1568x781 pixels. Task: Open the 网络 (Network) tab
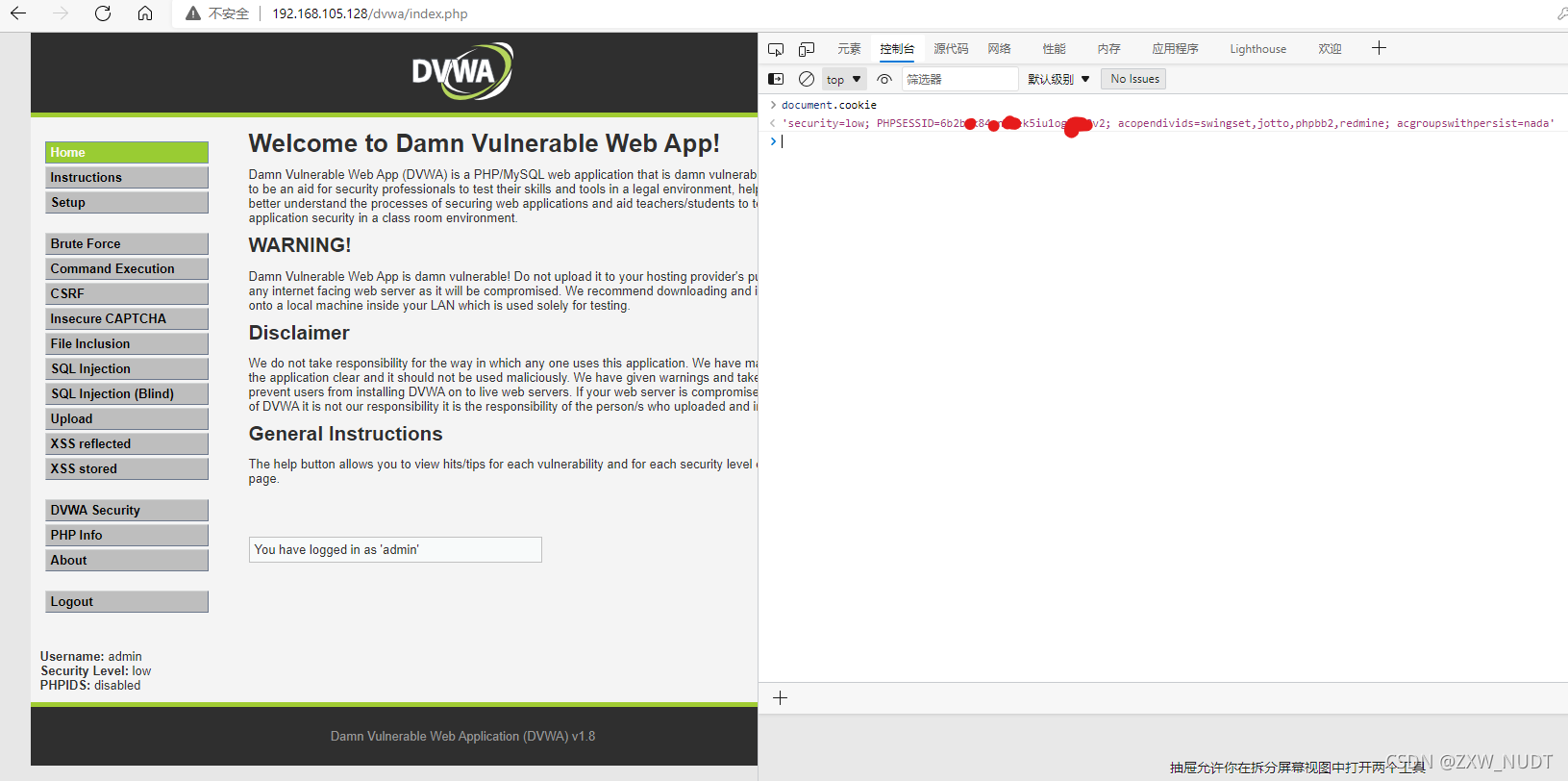click(x=999, y=49)
